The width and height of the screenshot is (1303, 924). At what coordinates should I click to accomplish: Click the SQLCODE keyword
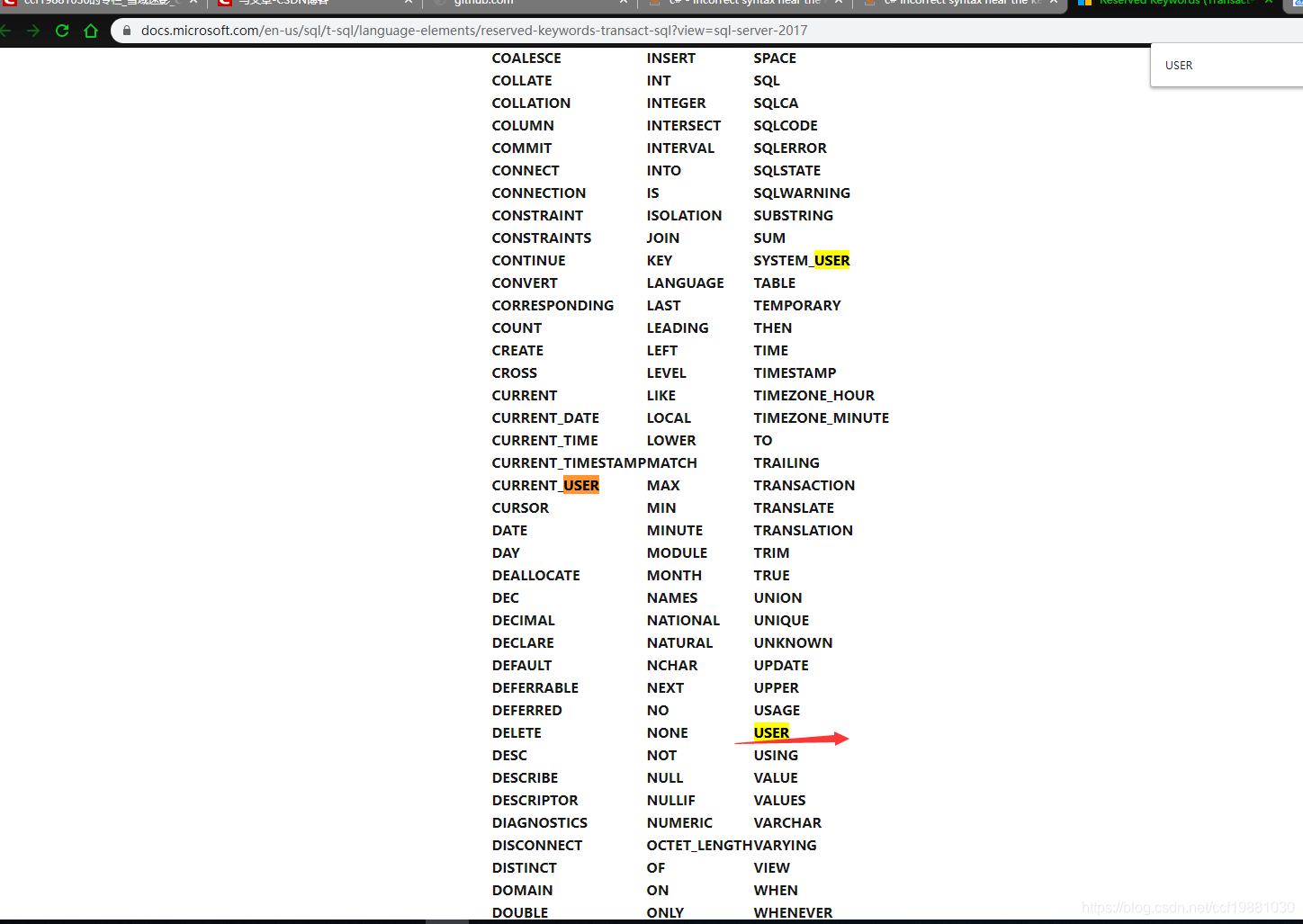(786, 126)
